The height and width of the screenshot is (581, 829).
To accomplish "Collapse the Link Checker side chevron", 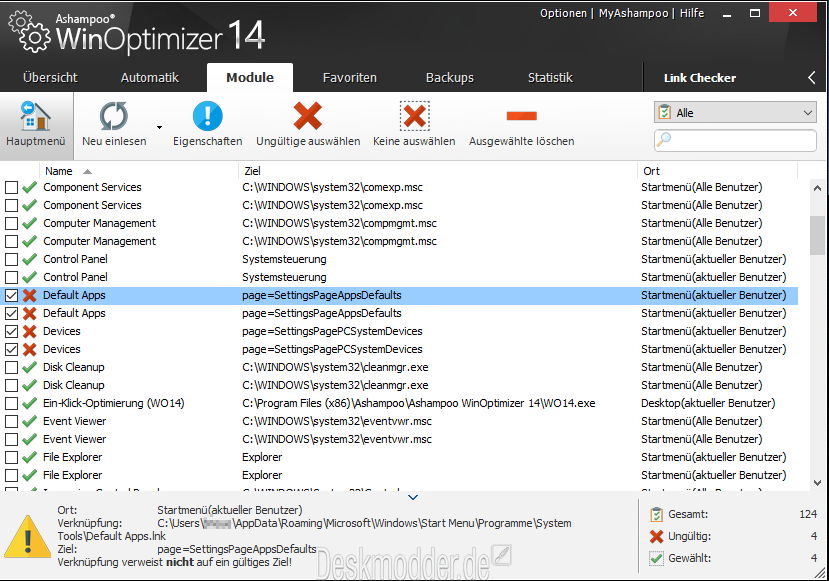I will (812, 78).
